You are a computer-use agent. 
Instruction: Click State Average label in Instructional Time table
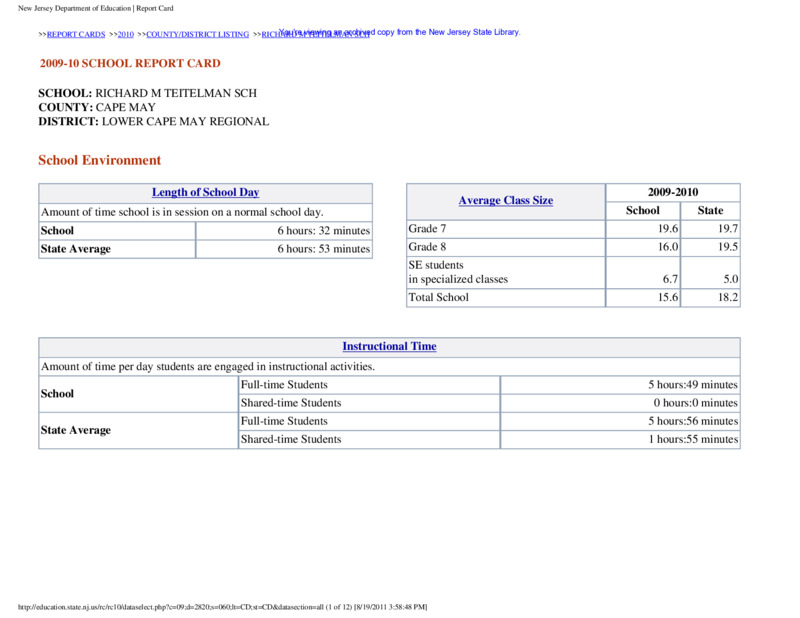[76, 430]
